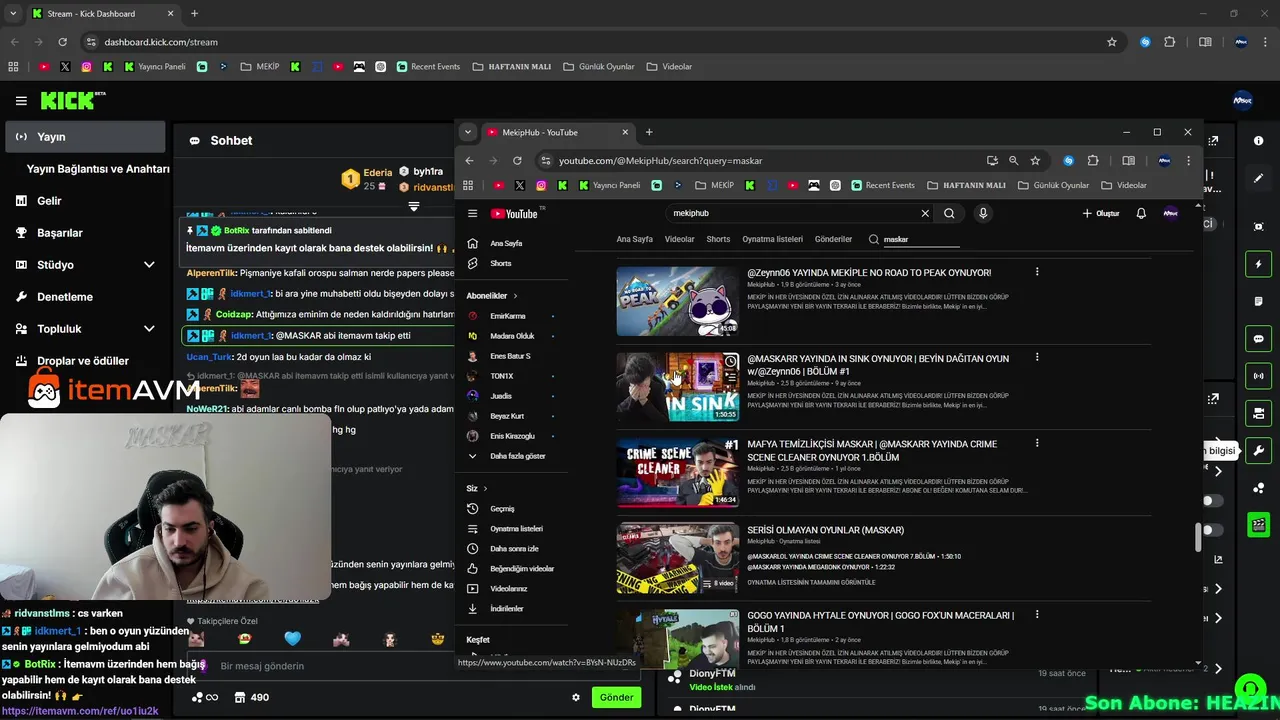
Task: Expand the Abonelikler section chevron
Action: (x=515, y=296)
